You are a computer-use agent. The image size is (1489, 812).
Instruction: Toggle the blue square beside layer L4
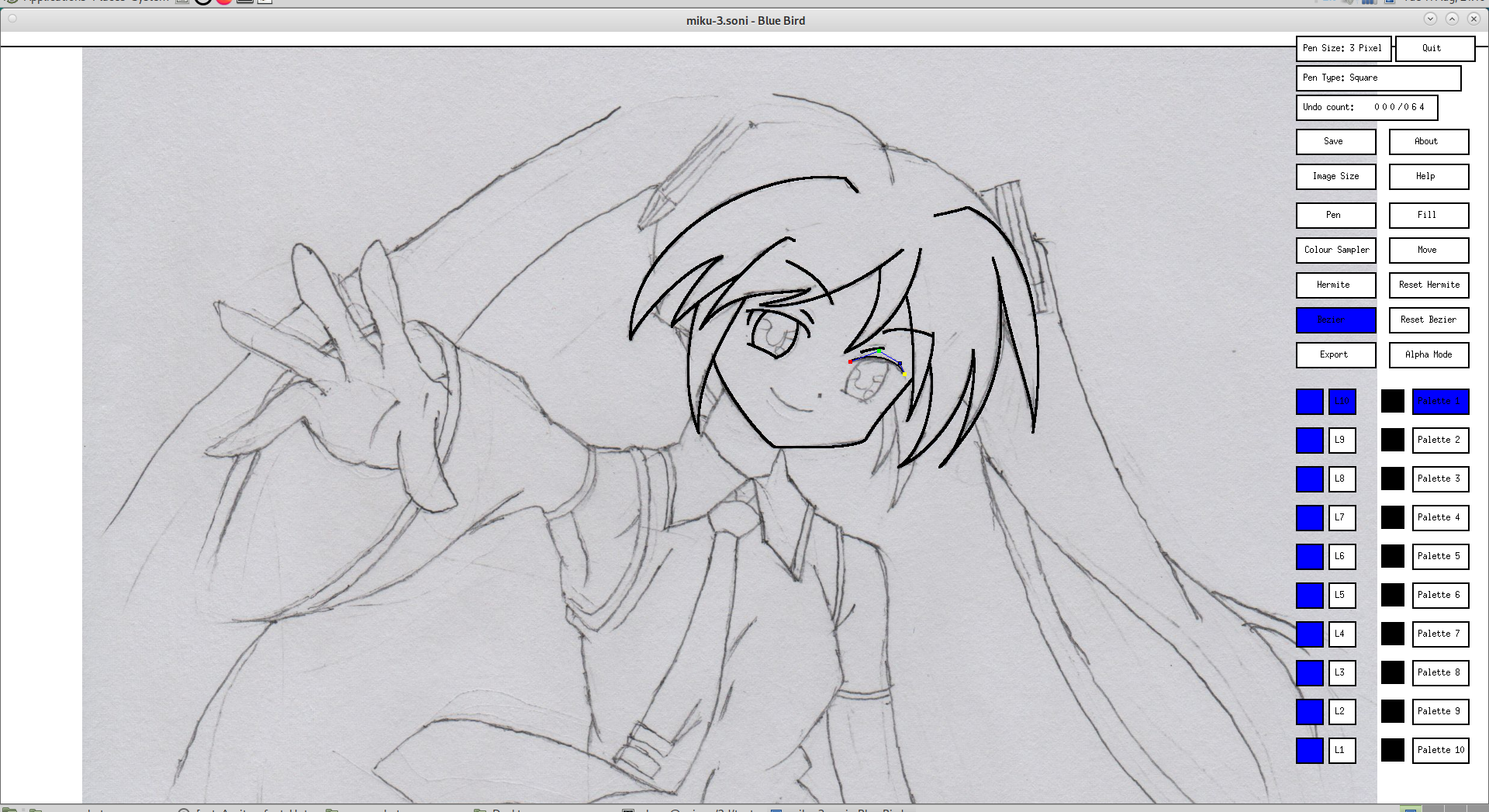coord(1310,634)
